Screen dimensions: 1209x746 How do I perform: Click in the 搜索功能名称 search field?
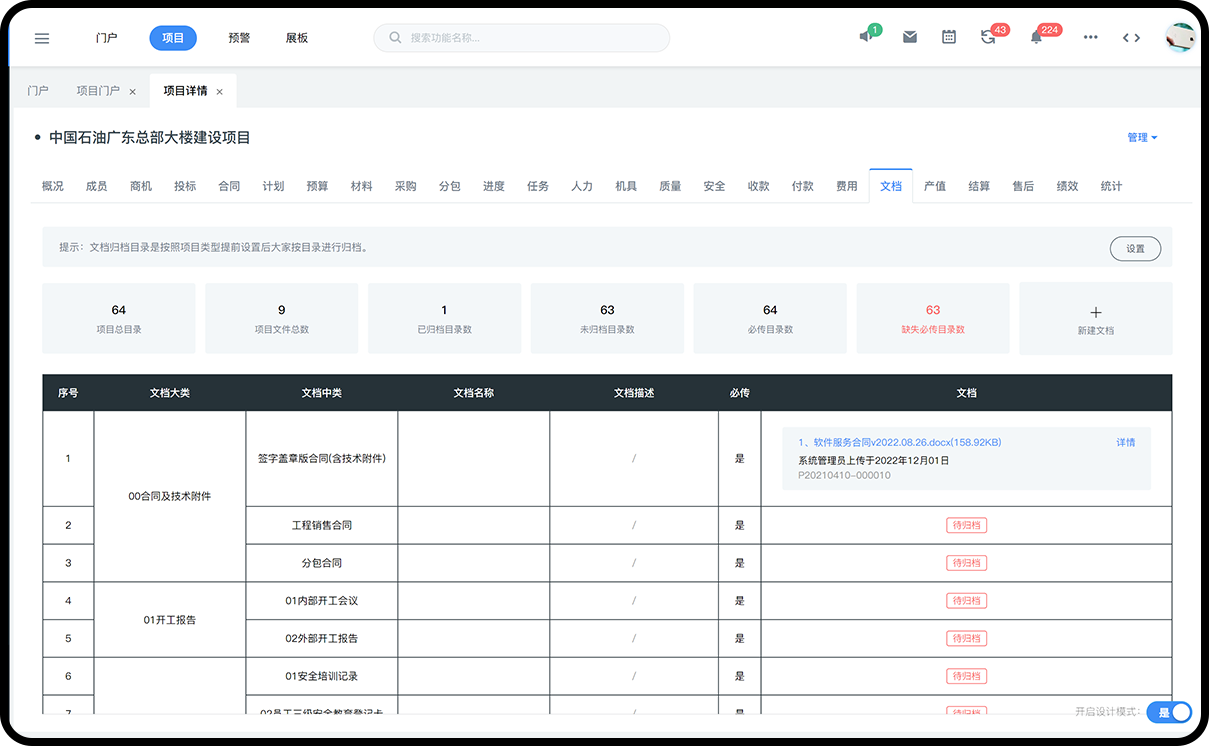[522, 38]
